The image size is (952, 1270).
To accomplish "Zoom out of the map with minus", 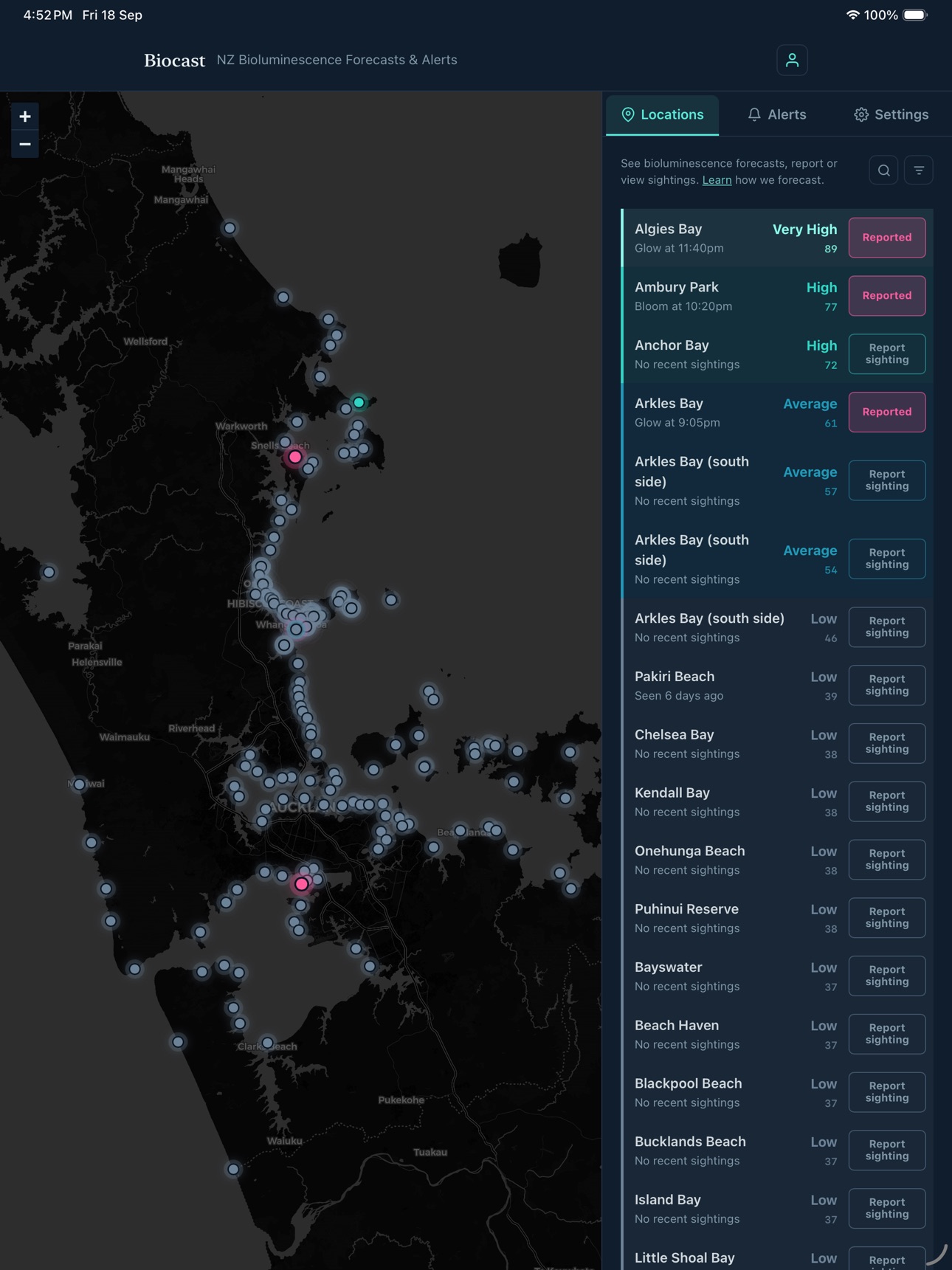I will pyautogui.click(x=25, y=144).
